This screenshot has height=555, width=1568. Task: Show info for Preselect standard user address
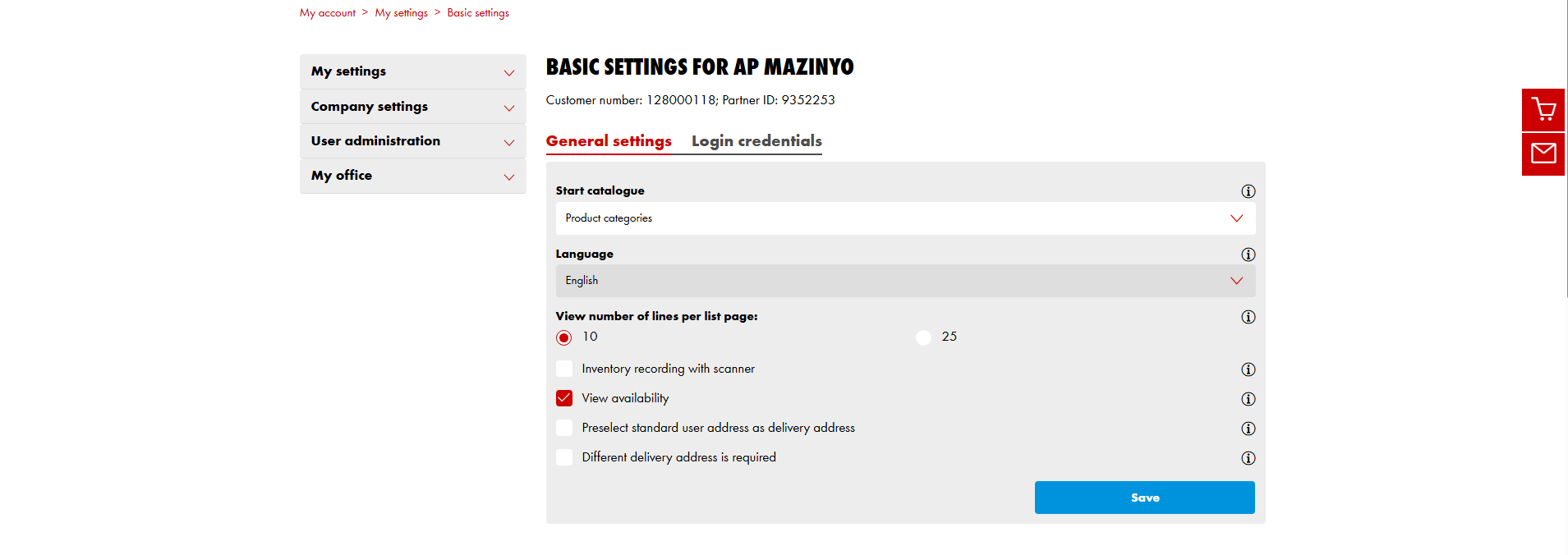point(1248,429)
